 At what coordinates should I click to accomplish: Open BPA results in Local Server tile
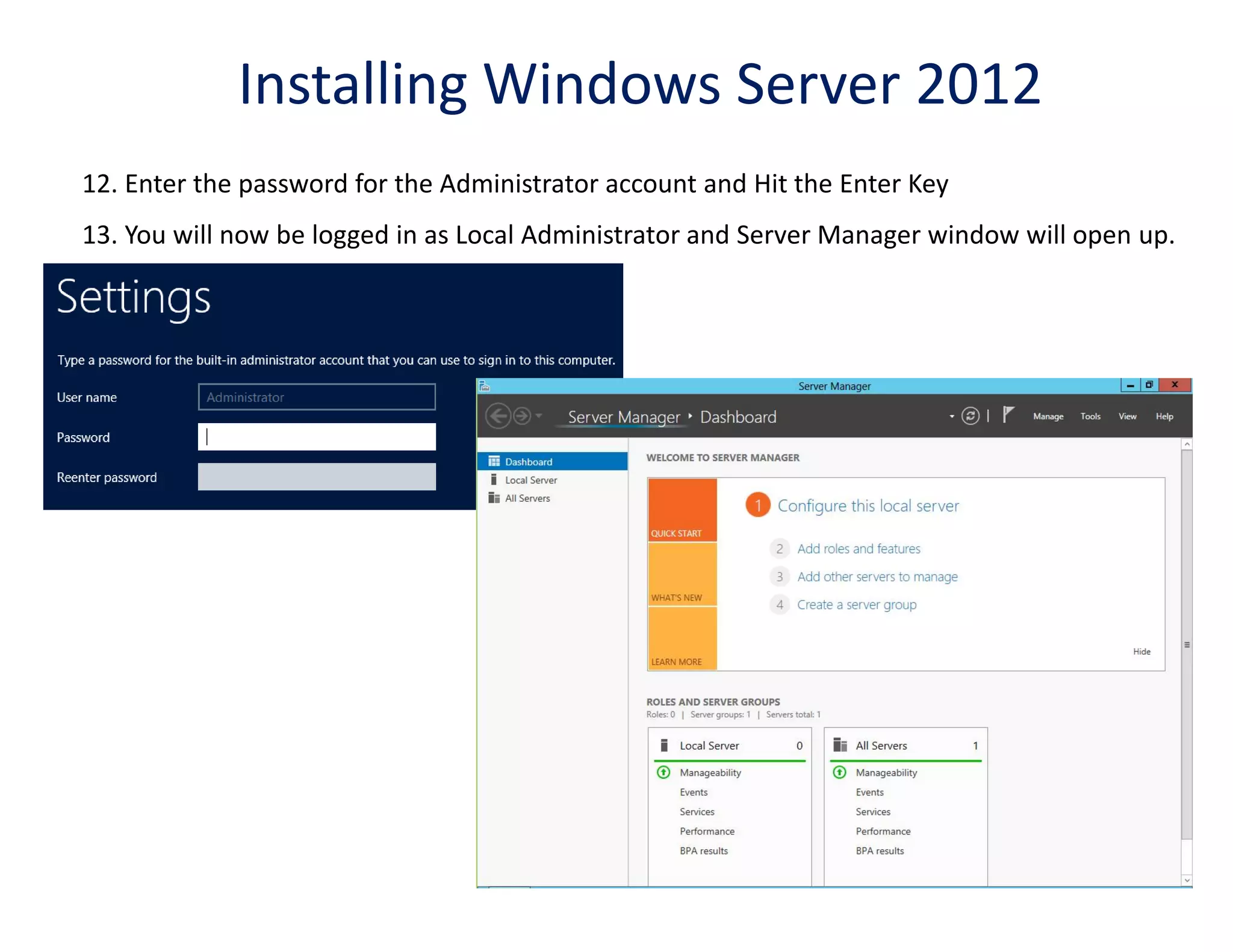(x=704, y=851)
